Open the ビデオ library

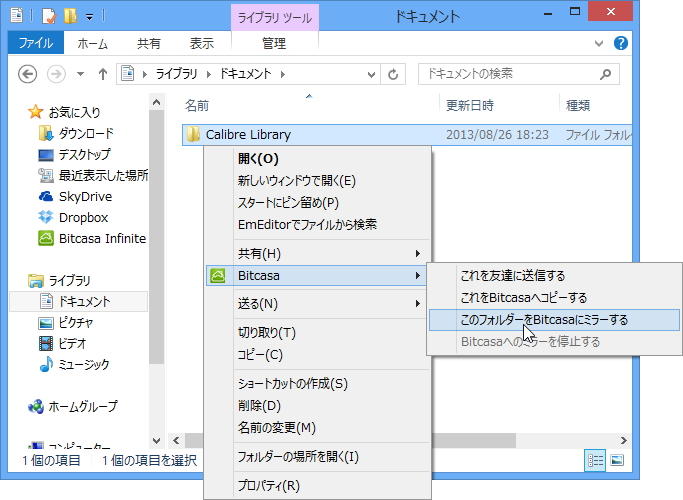(63, 343)
